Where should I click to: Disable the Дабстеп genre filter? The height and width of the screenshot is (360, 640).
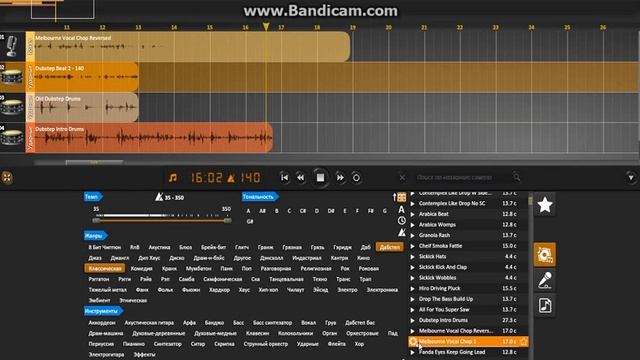pos(389,247)
